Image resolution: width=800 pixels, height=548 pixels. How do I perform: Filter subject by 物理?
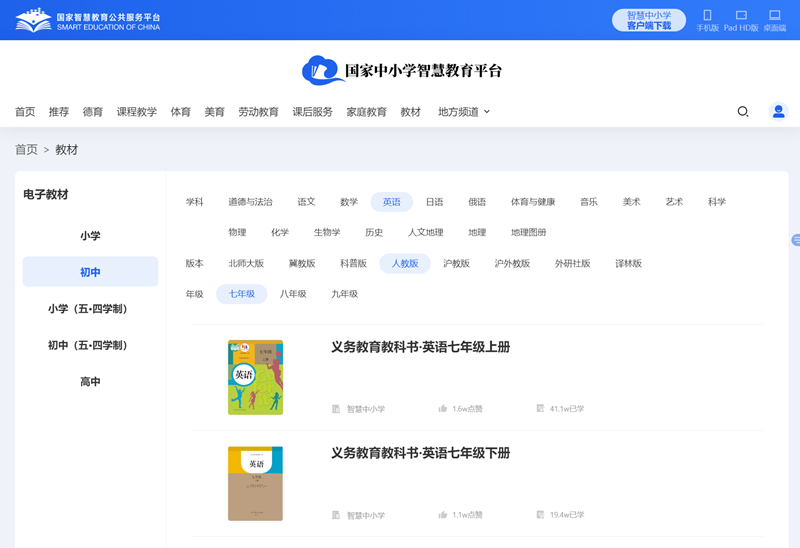(237, 233)
